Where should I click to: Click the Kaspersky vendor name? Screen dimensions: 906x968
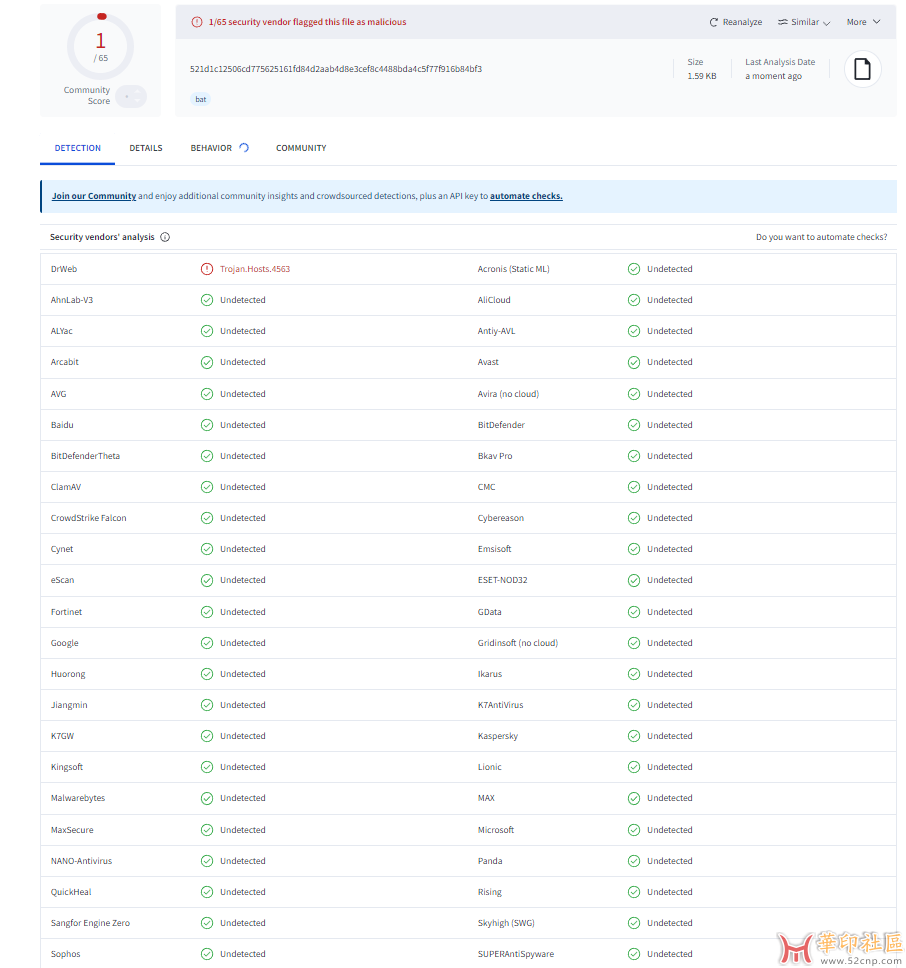497,736
